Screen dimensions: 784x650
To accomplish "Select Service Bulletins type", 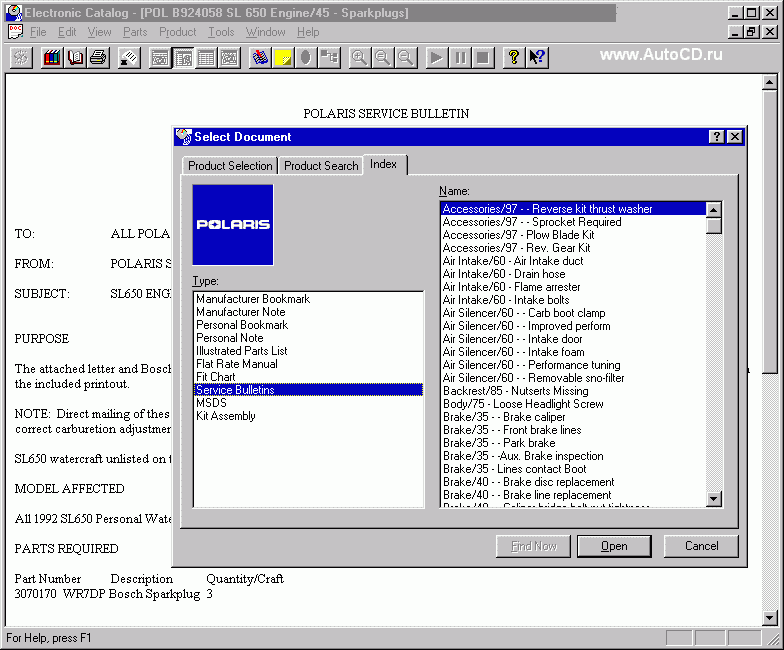I will (x=308, y=390).
